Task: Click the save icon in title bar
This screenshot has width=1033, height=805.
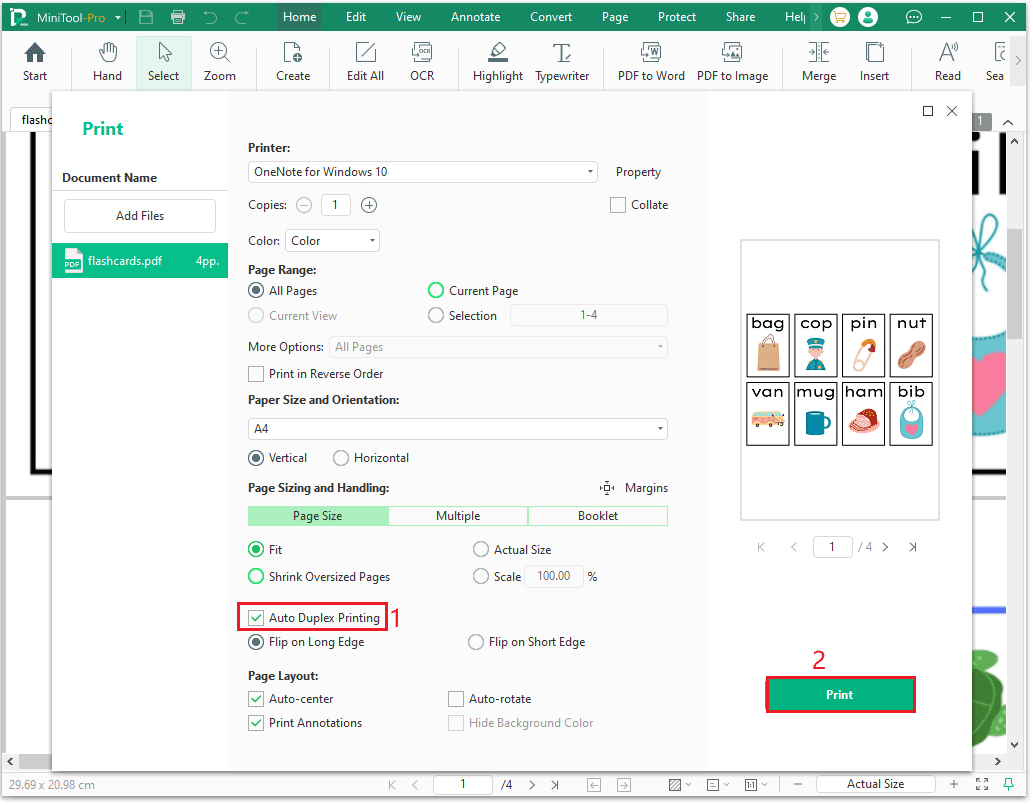Action: pos(146,17)
